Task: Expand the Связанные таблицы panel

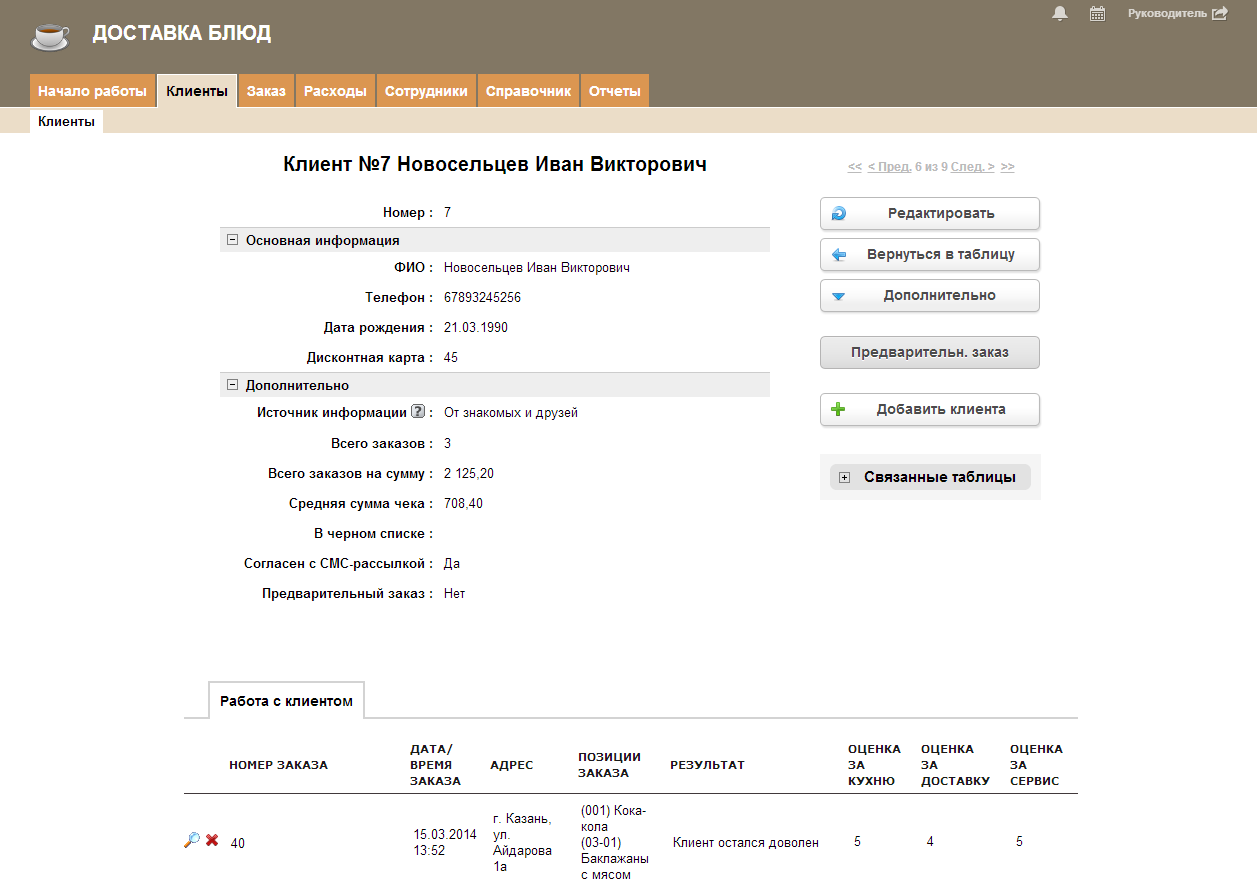Action: [x=844, y=478]
